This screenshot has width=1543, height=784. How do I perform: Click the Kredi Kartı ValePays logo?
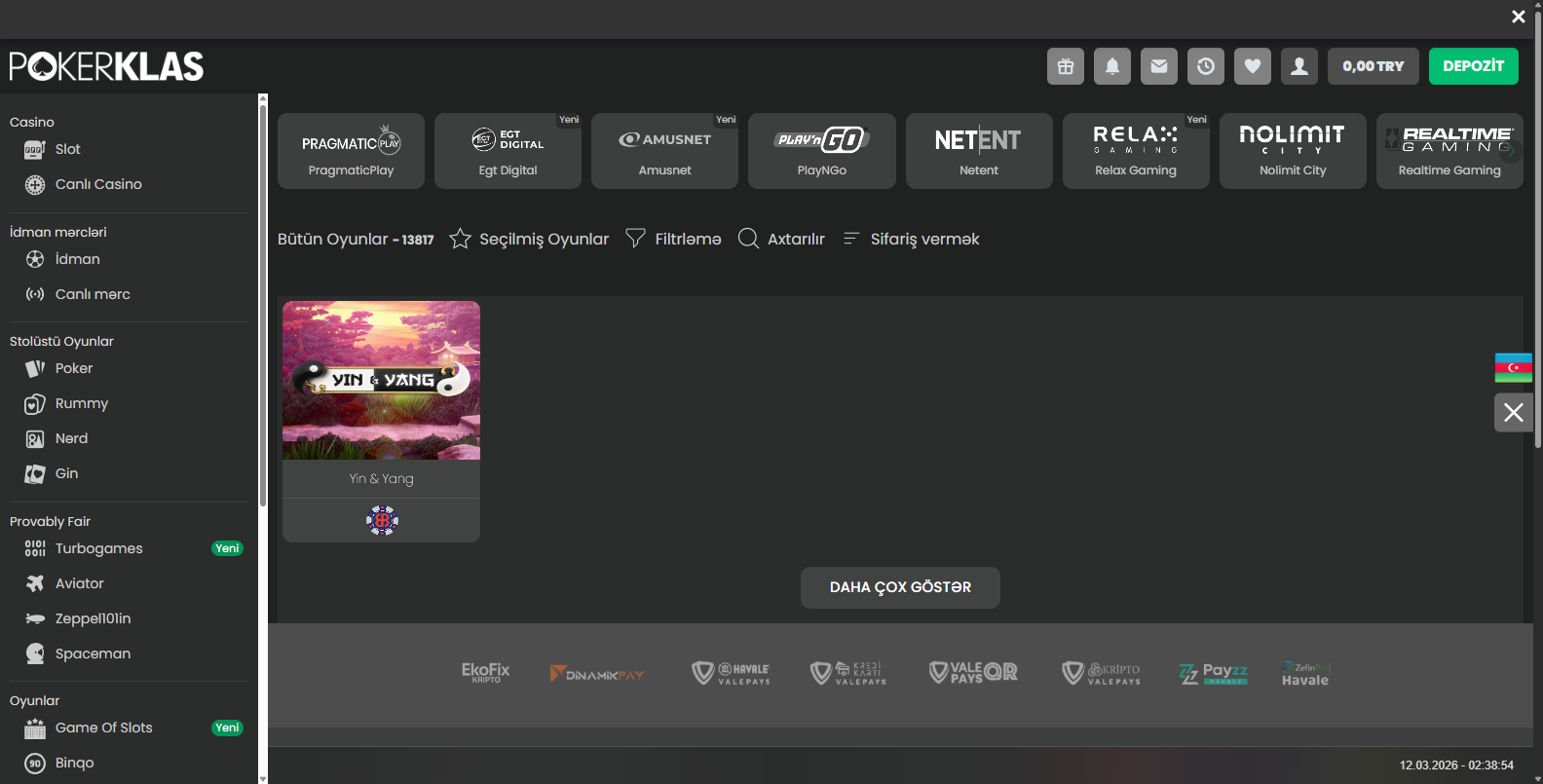[x=848, y=673]
